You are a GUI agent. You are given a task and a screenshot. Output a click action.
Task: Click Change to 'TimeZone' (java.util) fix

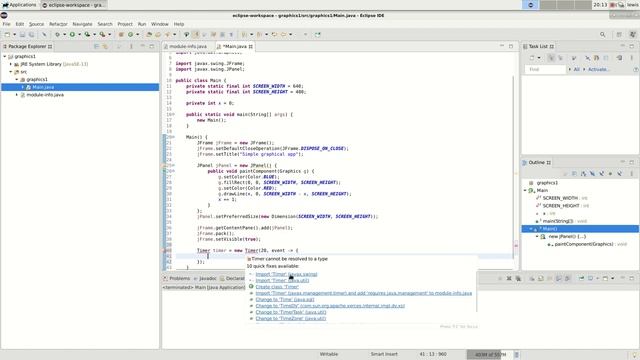tap(291, 318)
